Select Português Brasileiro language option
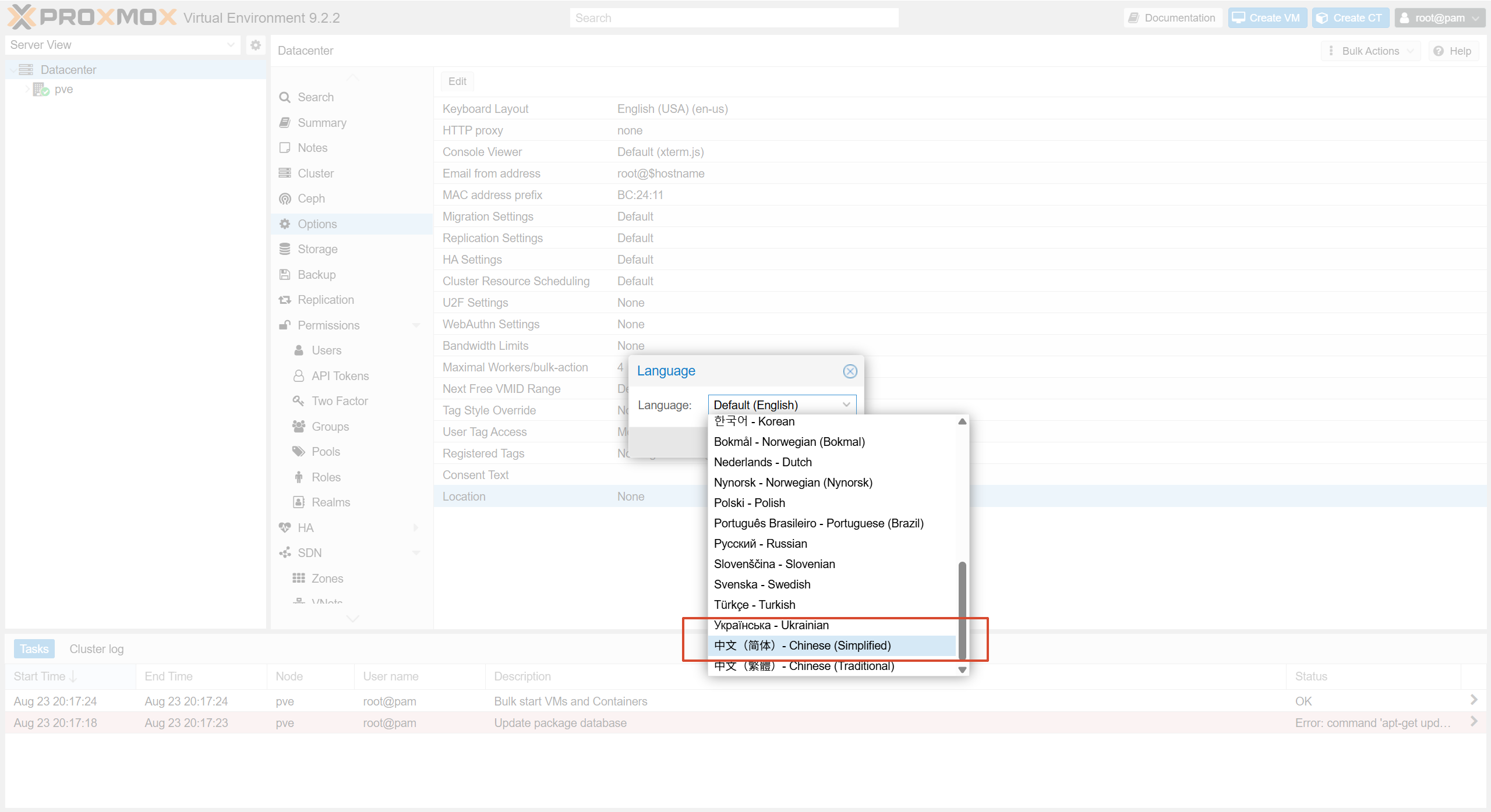The height and width of the screenshot is (812, 1491). pyautogui.click(x=832, y=523)
